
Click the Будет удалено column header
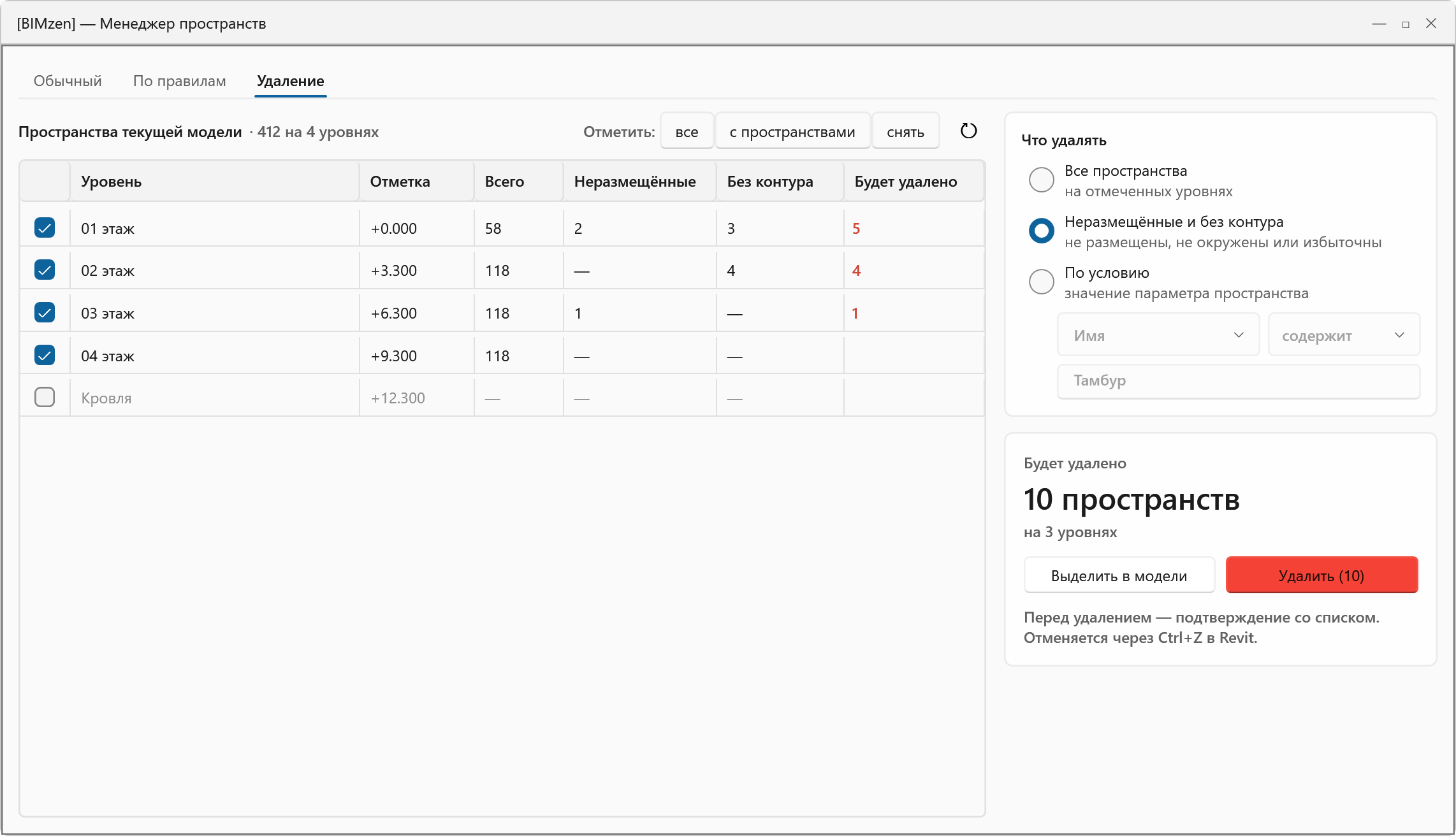tap(914, 182)
